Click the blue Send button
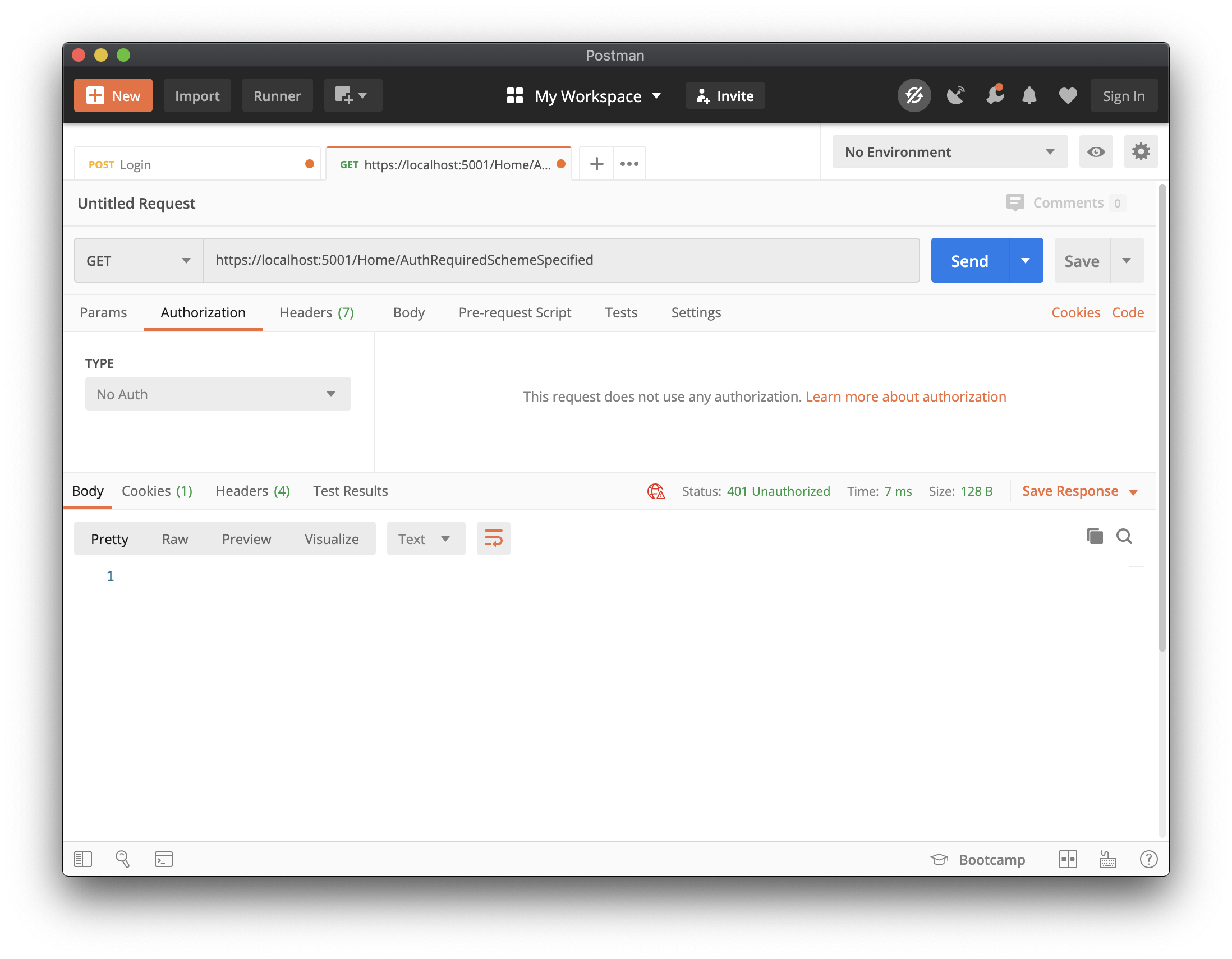This screenshot has width=1232, height=959. click(x=969, y=260)
